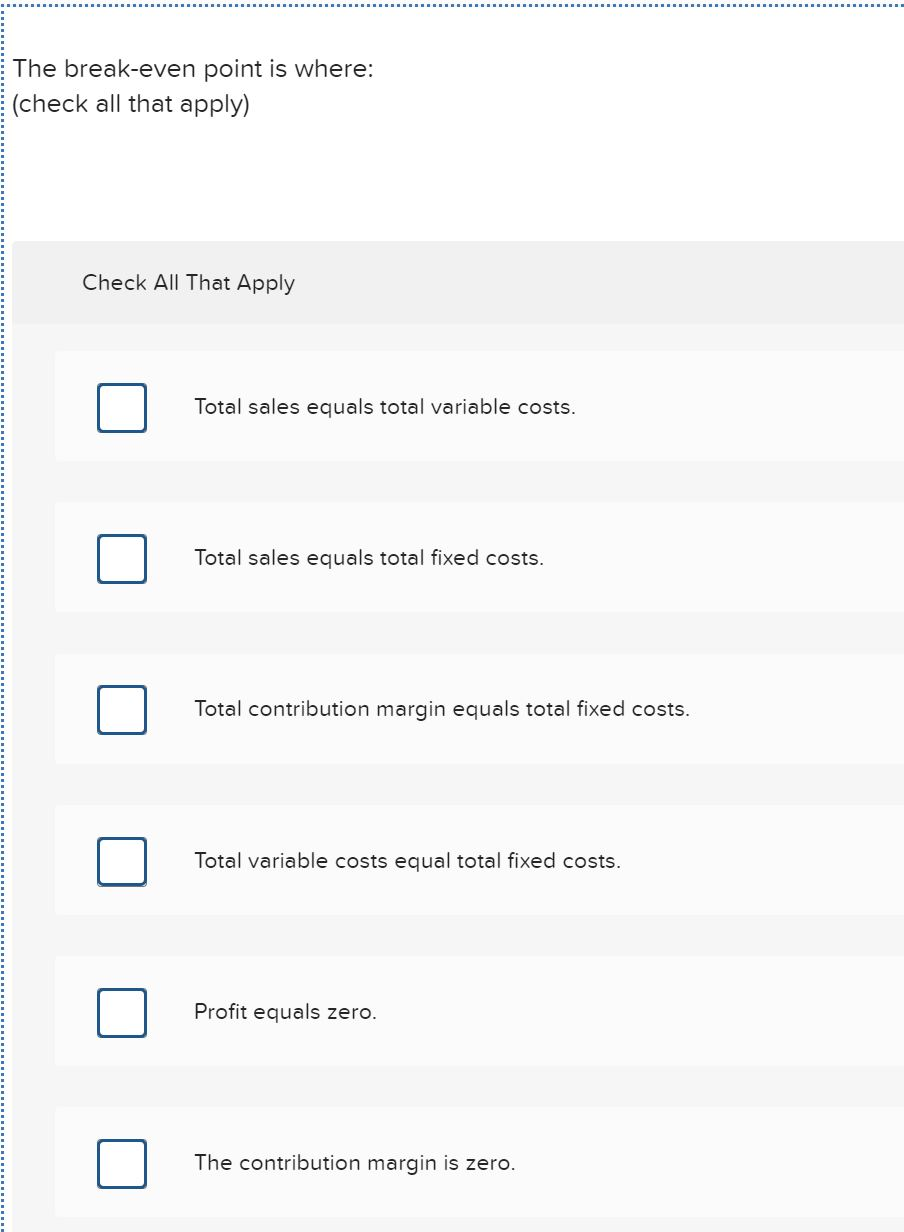Check the "The contribution margin is zero" checkbox
This screenshot has height=1232, width=904.
pos(121,1163)
